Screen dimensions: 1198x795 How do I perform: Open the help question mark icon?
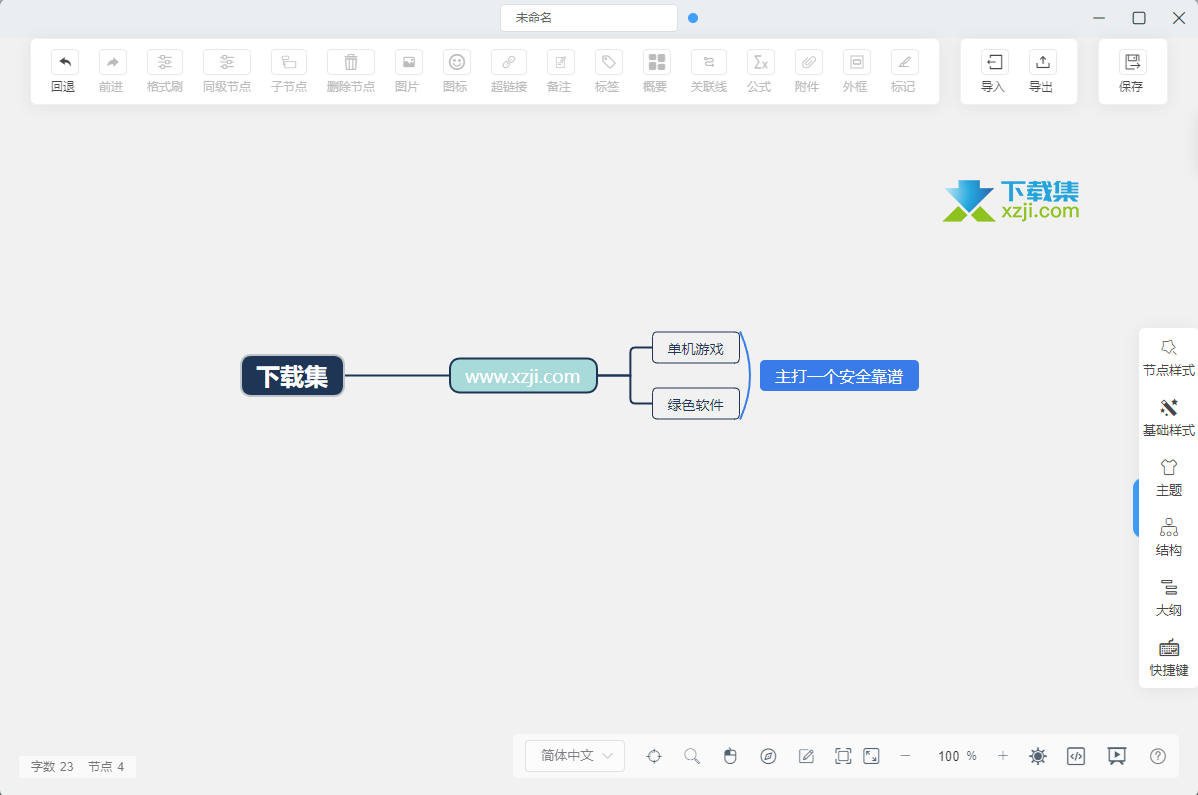coord(1158,756)
